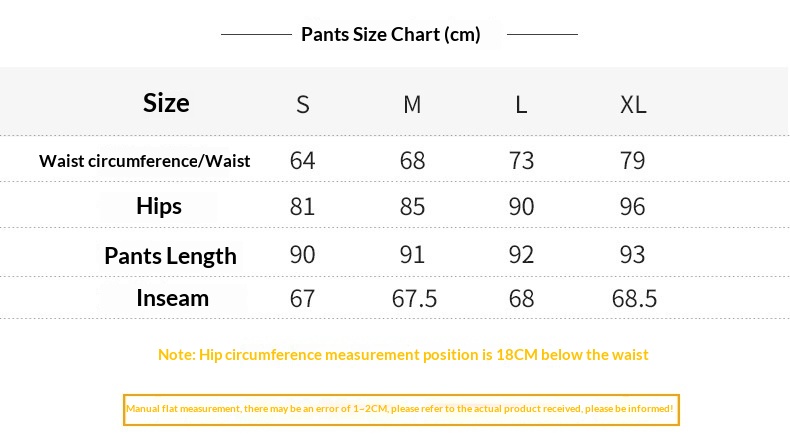Select the Inseam row label

tap(172, 298)
